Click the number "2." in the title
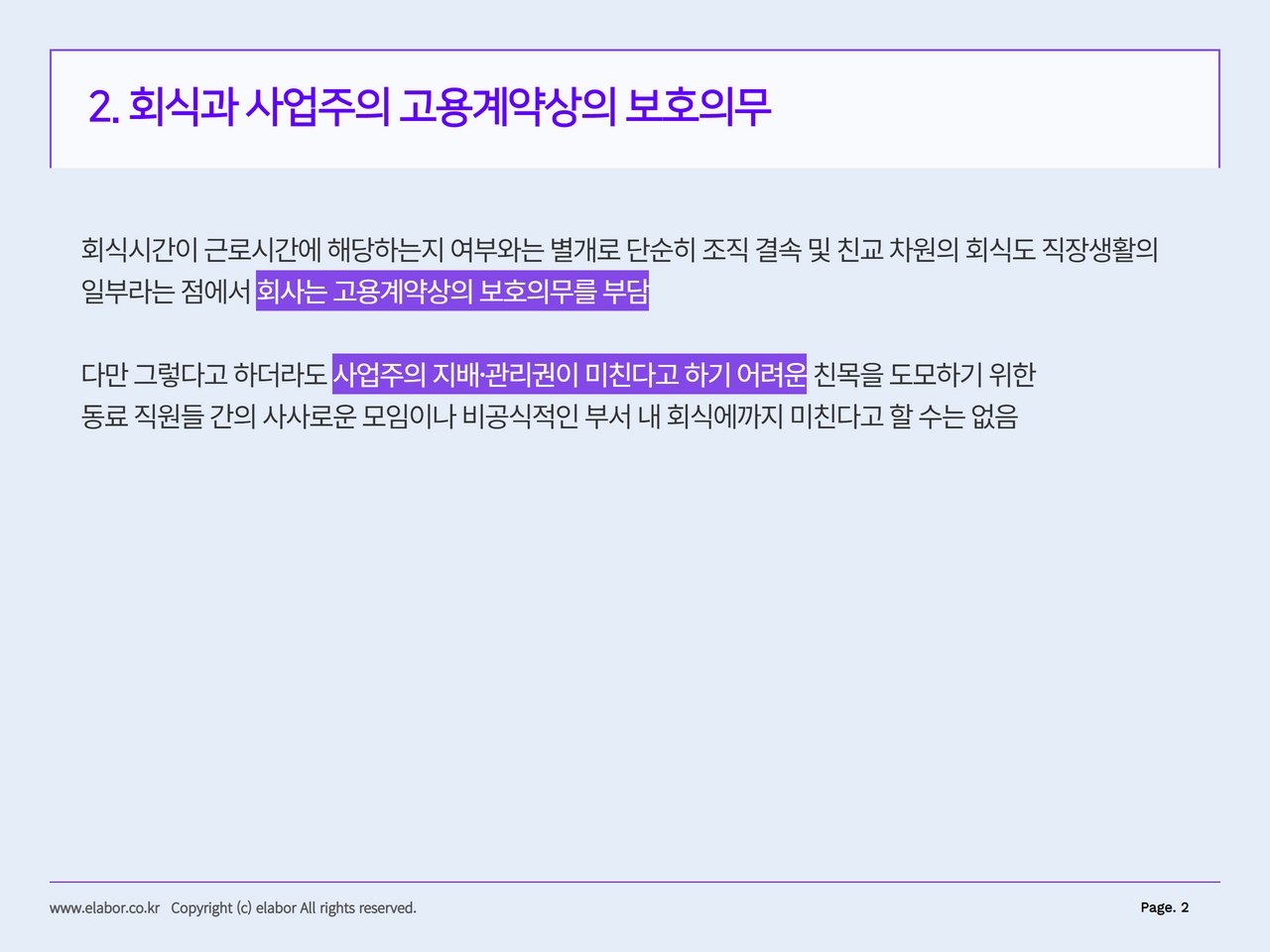The image size is (1270, 952). click(x=103, y=107)
